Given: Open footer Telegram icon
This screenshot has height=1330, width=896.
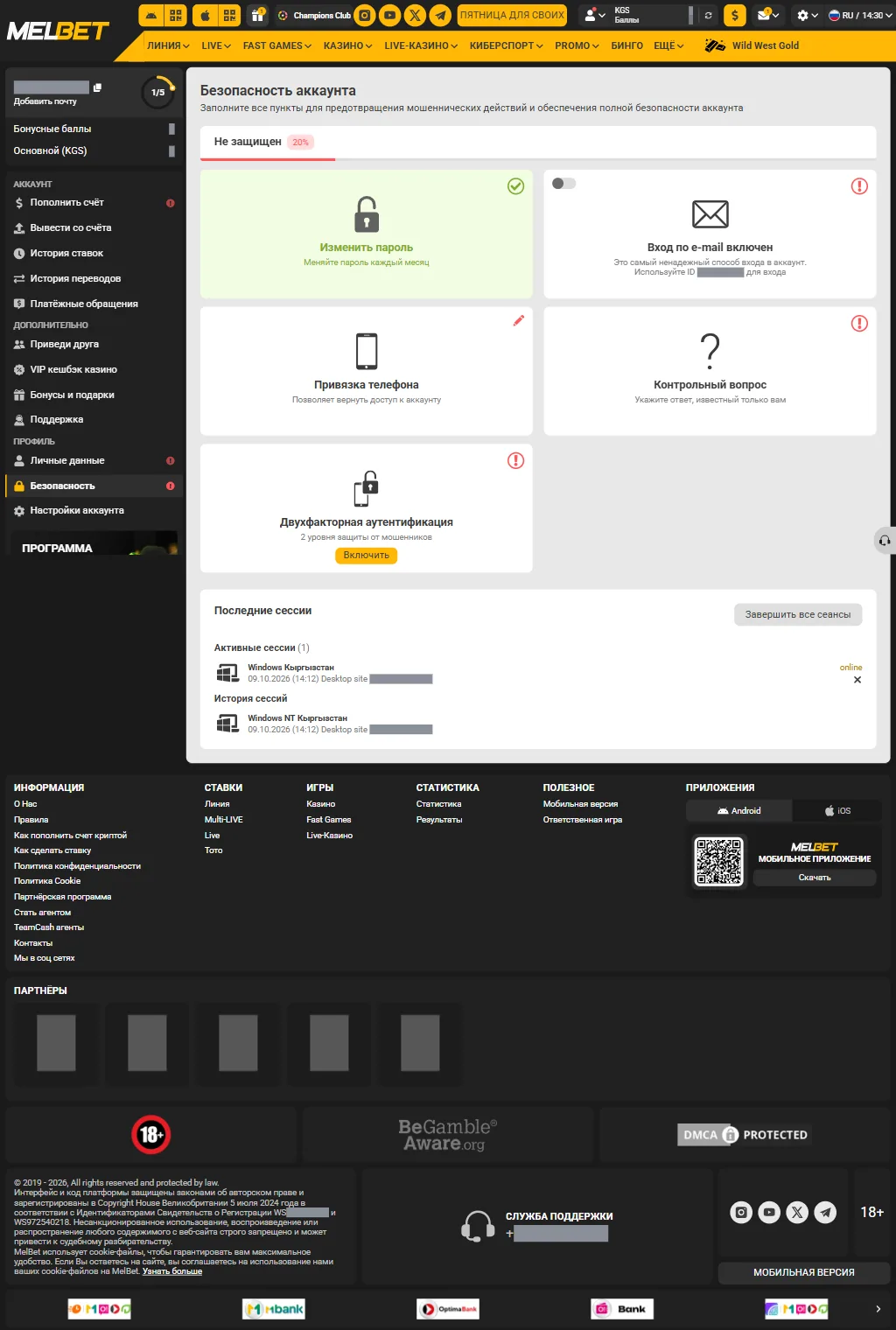Looking at the screenshot, I should [x=825, y=1212].
